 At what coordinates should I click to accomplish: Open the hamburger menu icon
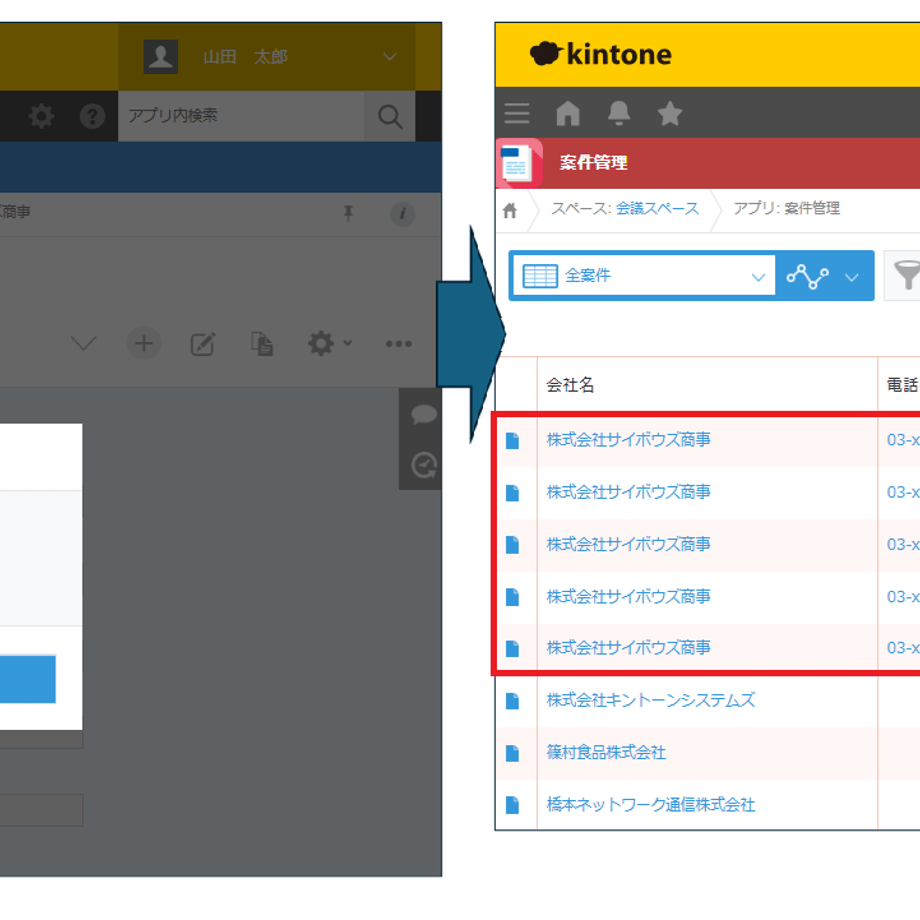517,113
